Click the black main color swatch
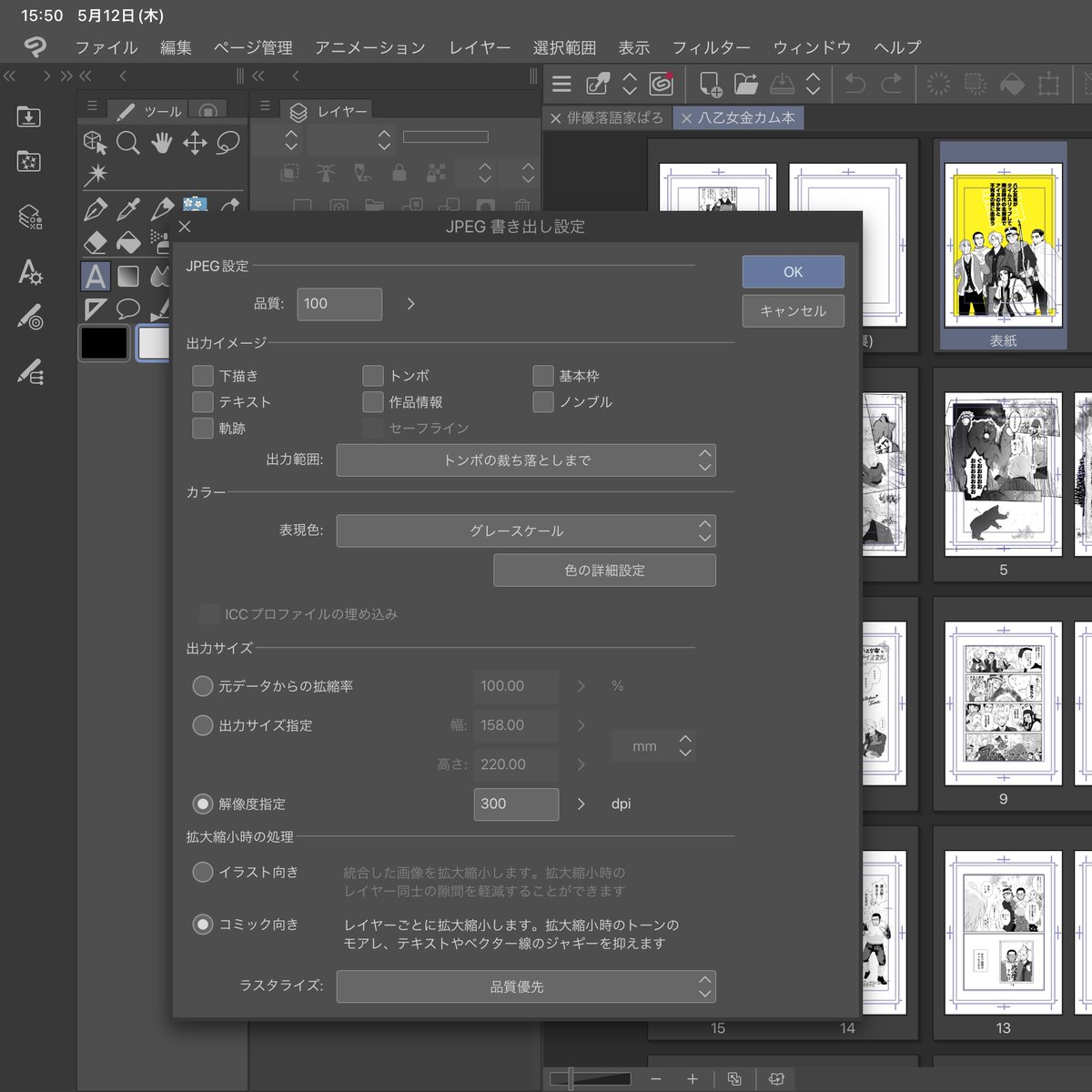Image resolution: width=1092 pixels, height=1092 pixels. (x=104, y=343)
